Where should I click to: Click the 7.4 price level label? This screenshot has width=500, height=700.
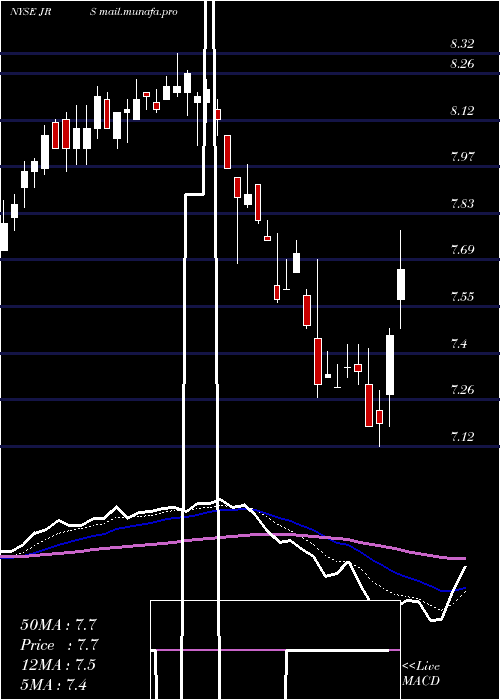(x=459, y=343)
